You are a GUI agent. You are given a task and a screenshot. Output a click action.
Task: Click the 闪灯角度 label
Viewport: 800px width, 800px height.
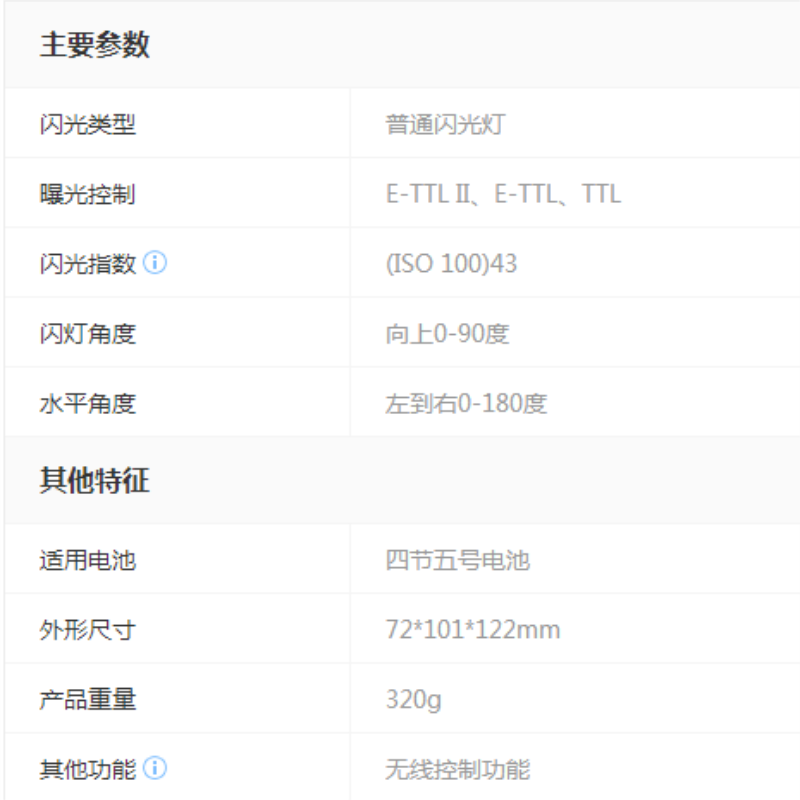tap(87, 334)
